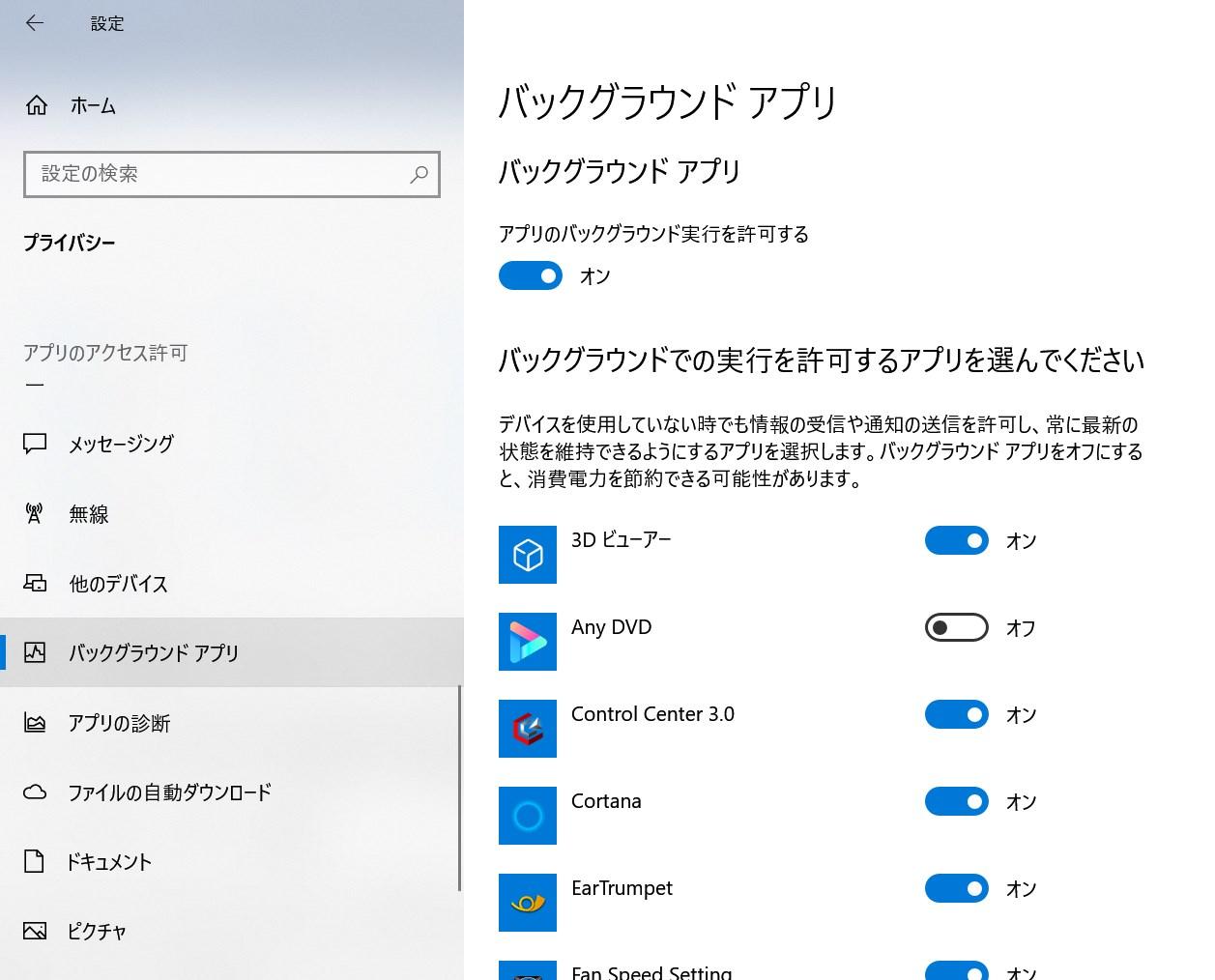The height and width of the screenshot is (980, 1215).
Task: Click the back arrow to return
Action: (35, 23)
